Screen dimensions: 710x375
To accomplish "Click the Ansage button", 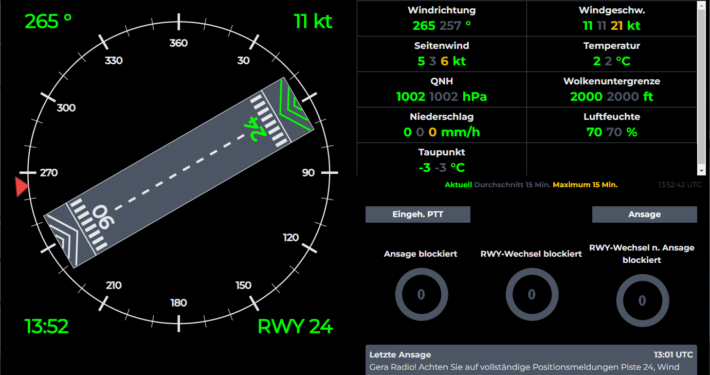I will tap(644, 214).
